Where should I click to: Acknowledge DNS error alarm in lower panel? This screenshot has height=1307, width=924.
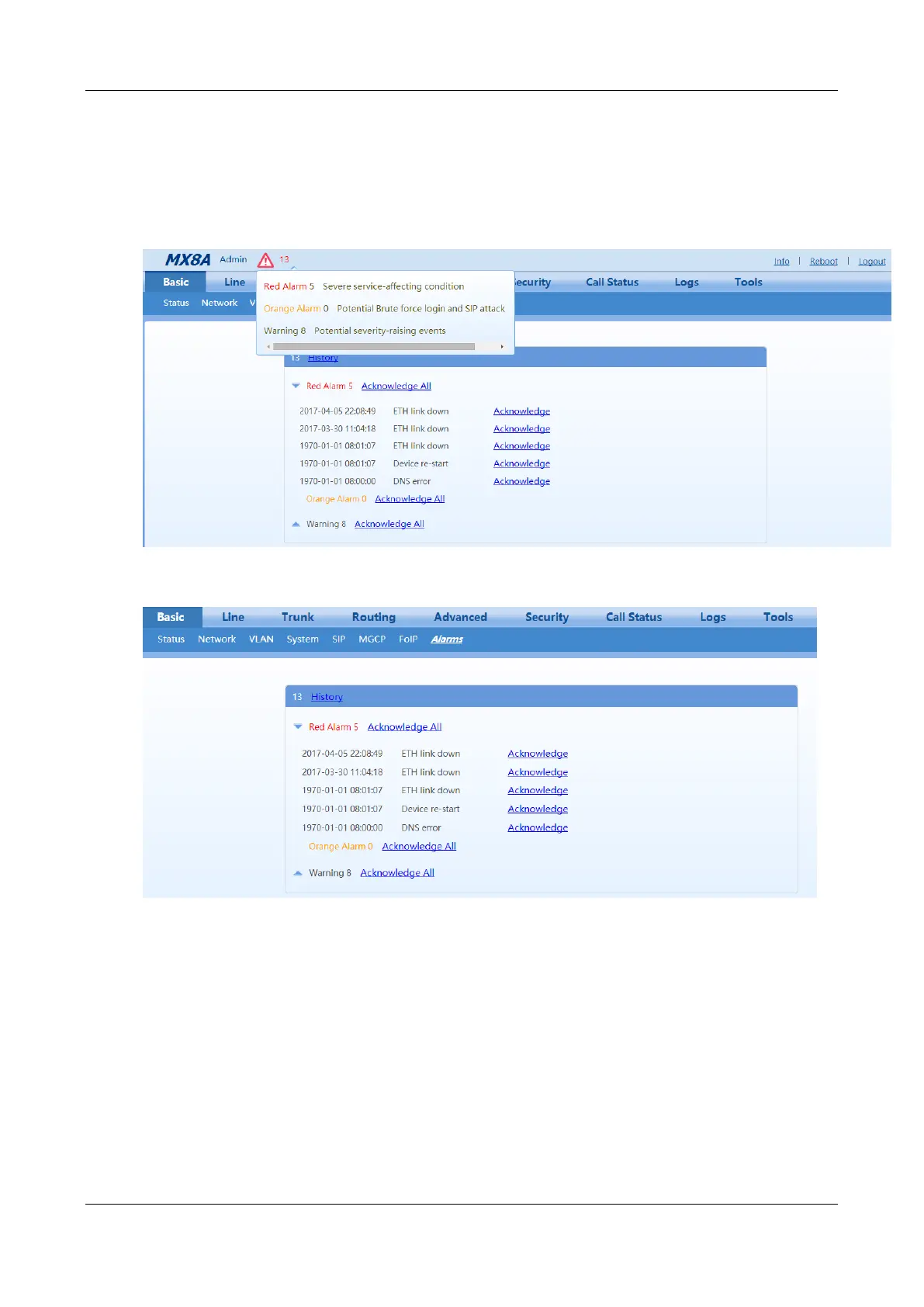point(538,827)
